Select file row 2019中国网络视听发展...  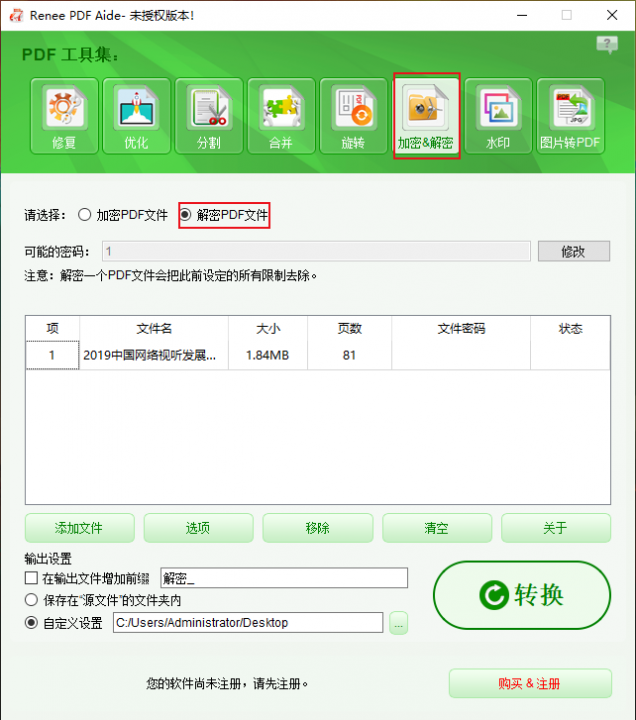coord(154,355)
